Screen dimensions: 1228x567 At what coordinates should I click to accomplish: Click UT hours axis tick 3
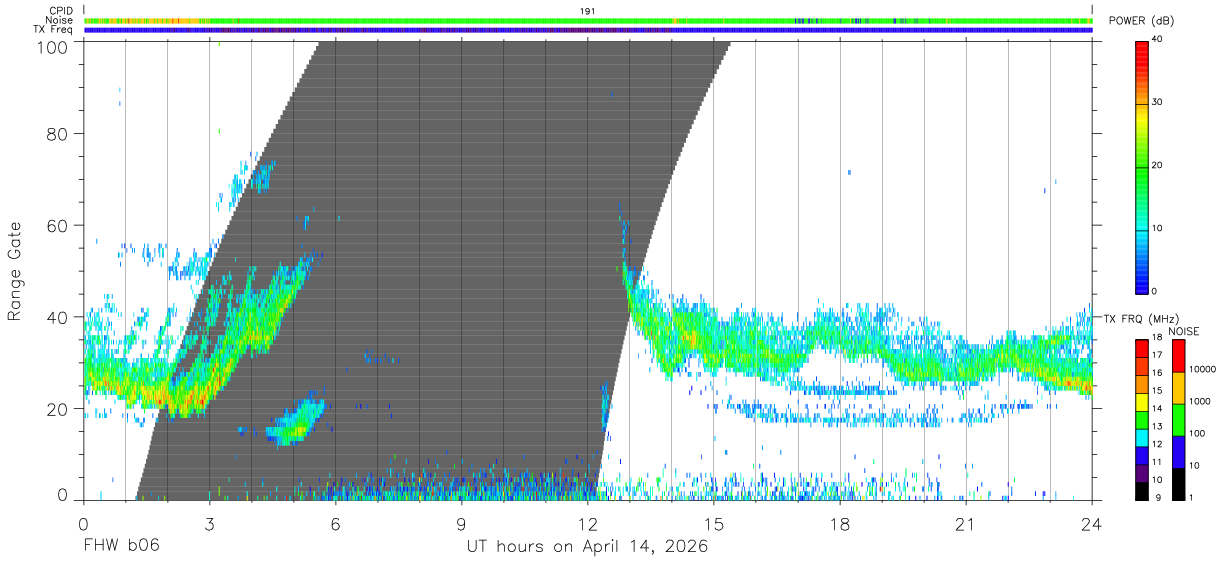209,523
